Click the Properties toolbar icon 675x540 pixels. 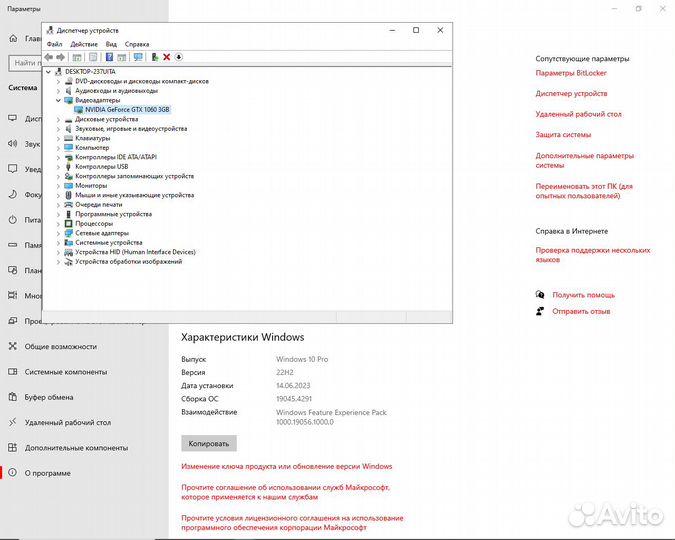pyautogui.click(x=93, y=57)
